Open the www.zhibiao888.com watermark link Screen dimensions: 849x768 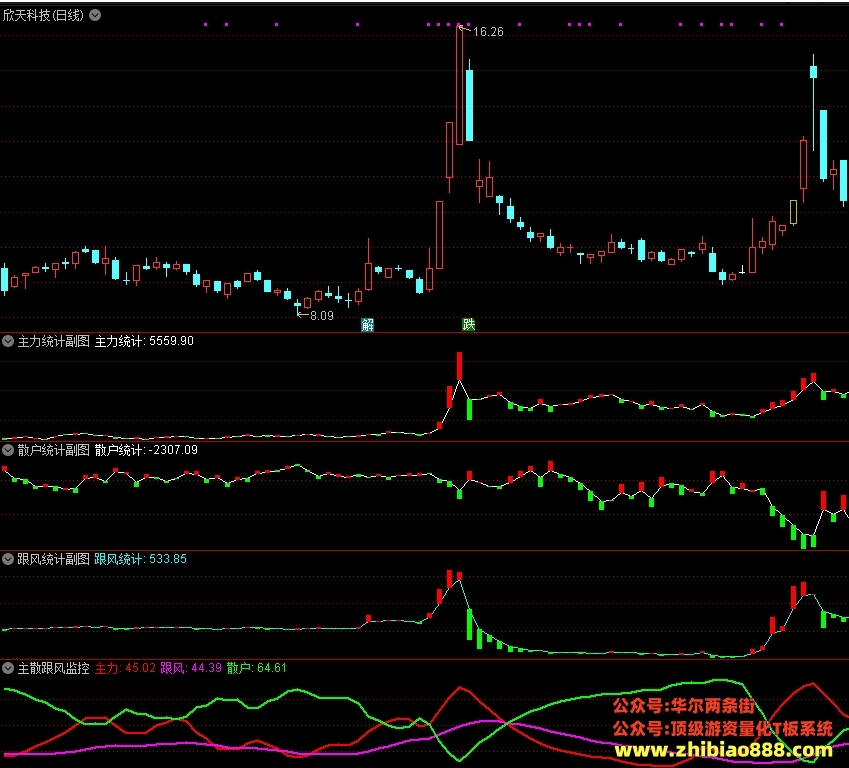(723, 751)
